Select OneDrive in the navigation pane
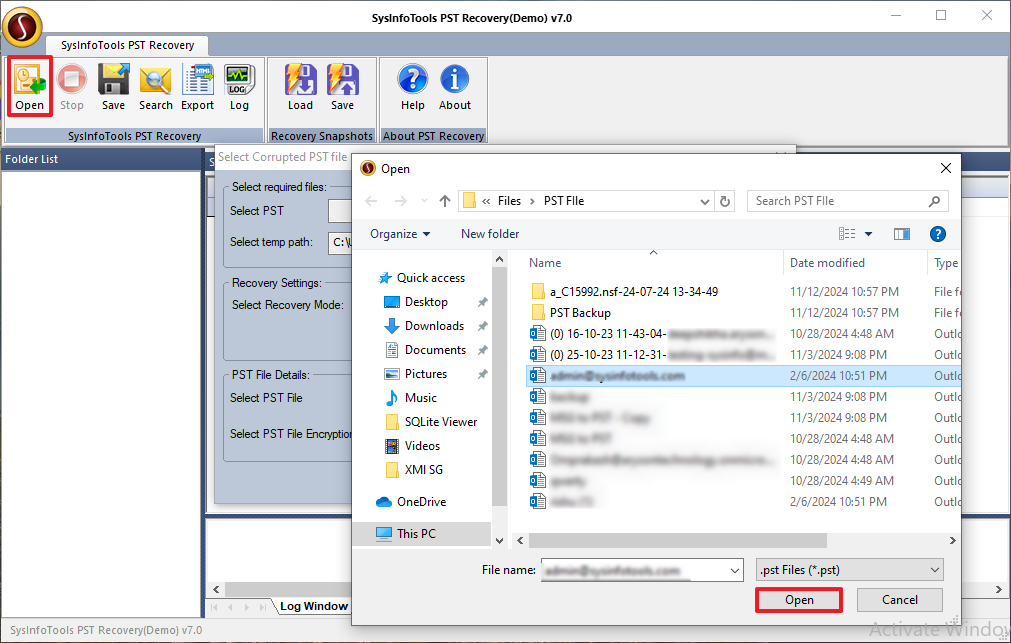 coord(421,502)
